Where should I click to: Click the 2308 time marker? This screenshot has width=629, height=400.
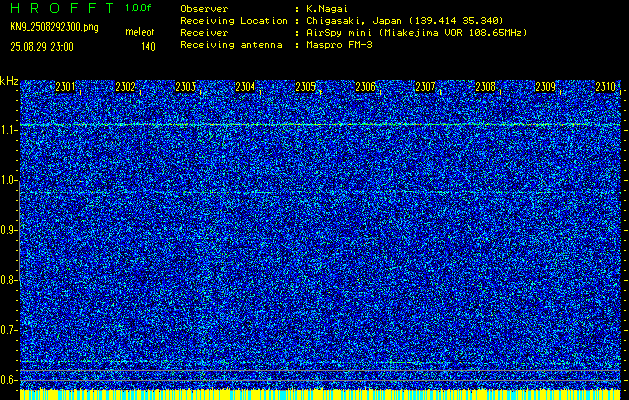485,87
